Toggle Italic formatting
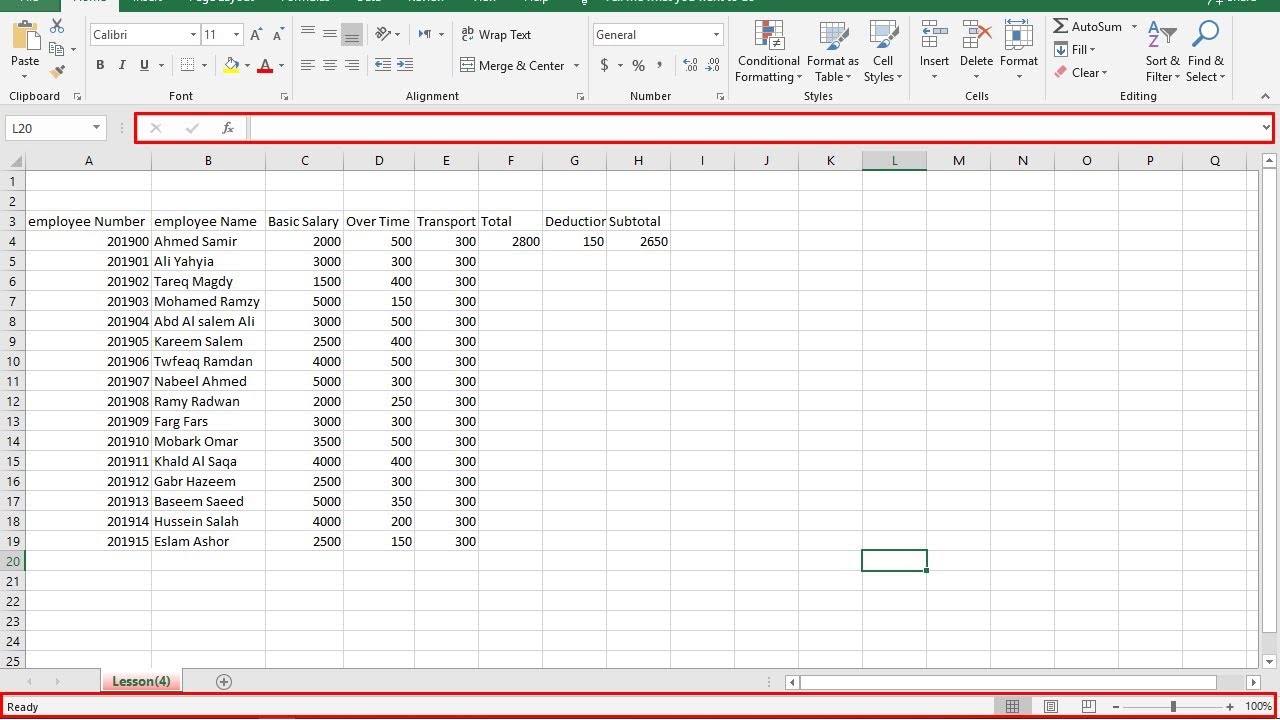The width and height of the screenshot is (1280, 720). pyautogui.click(x=122, y=65)
